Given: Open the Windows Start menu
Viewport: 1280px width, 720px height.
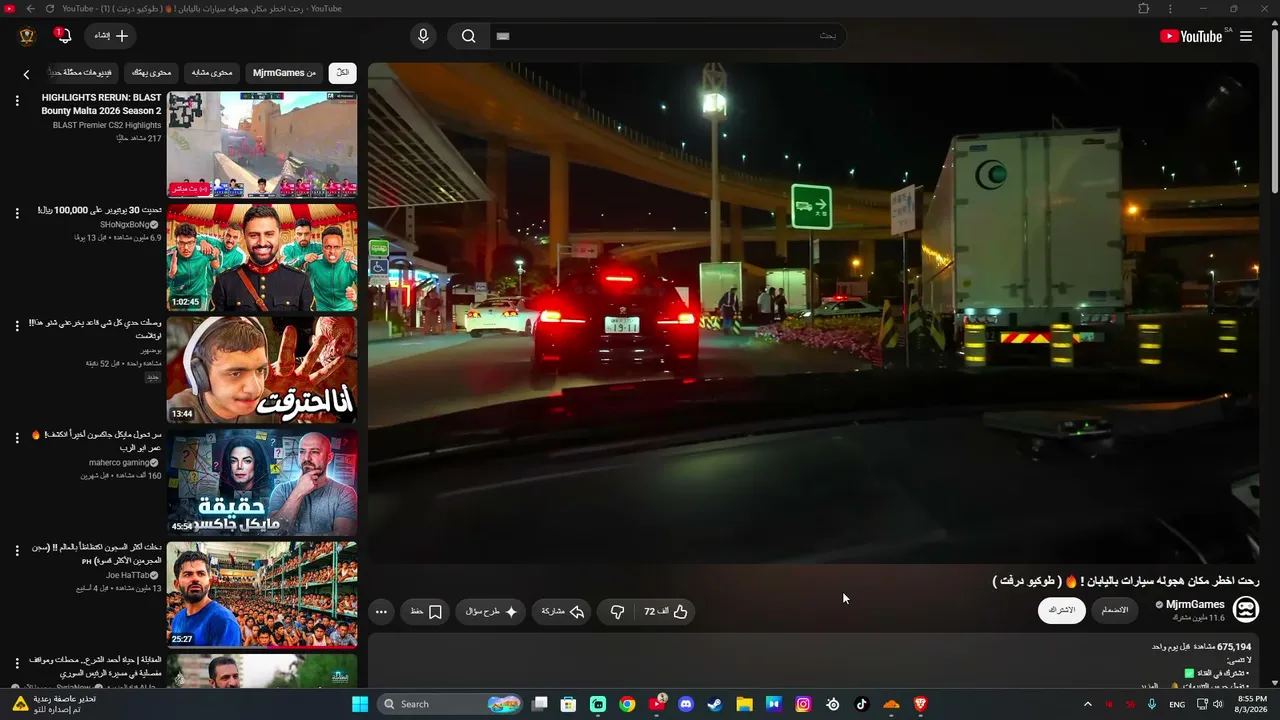Looking at the screenshot, I should pos(359,704).
